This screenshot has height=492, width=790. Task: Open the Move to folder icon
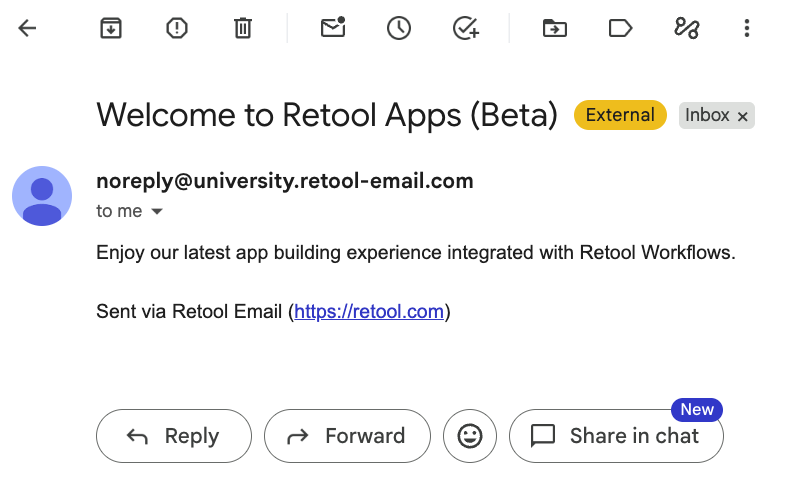pyautogui.click(x=555, y=28)
